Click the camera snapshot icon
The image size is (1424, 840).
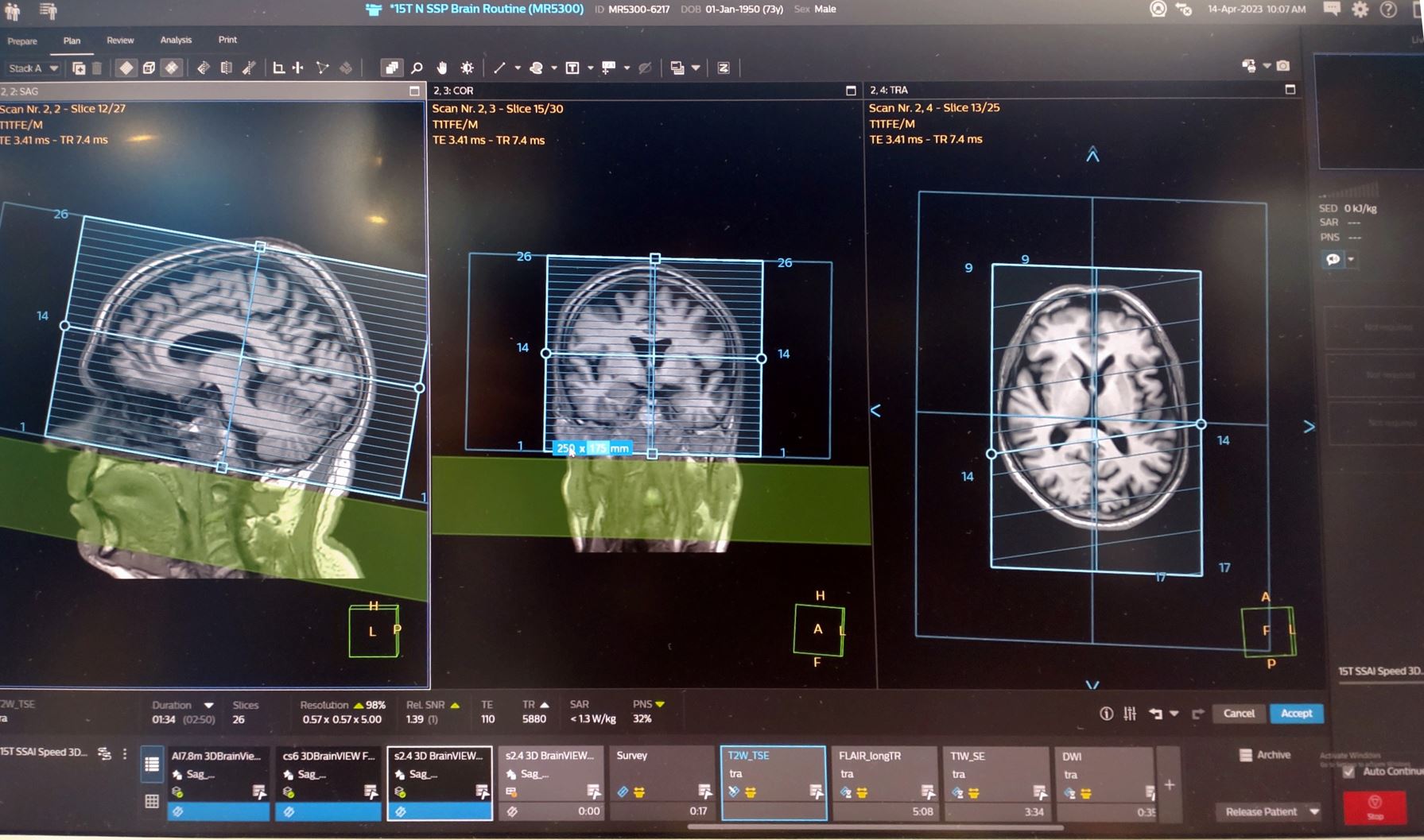[x=1283, y=66]
